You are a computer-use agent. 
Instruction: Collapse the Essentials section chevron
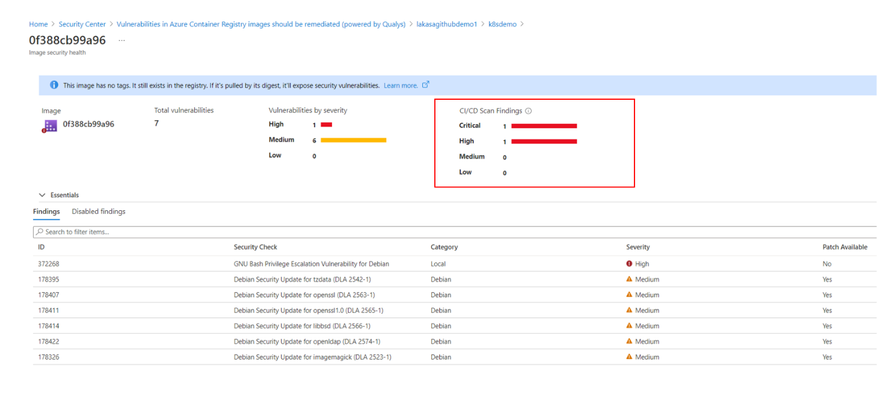pos(42,195)
